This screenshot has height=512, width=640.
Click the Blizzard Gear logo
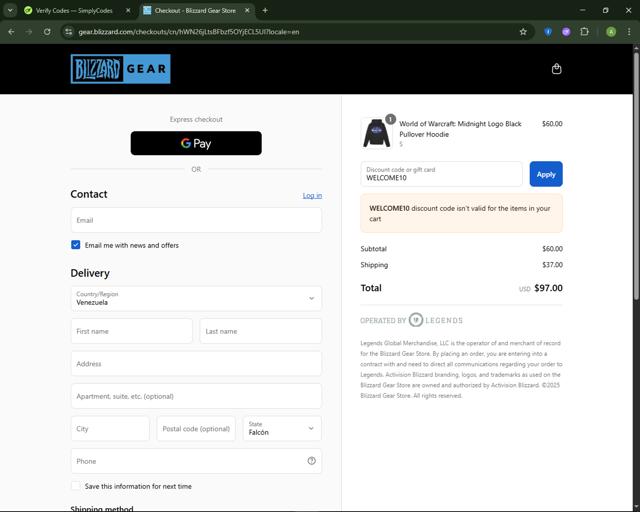[x=120, y=69]
